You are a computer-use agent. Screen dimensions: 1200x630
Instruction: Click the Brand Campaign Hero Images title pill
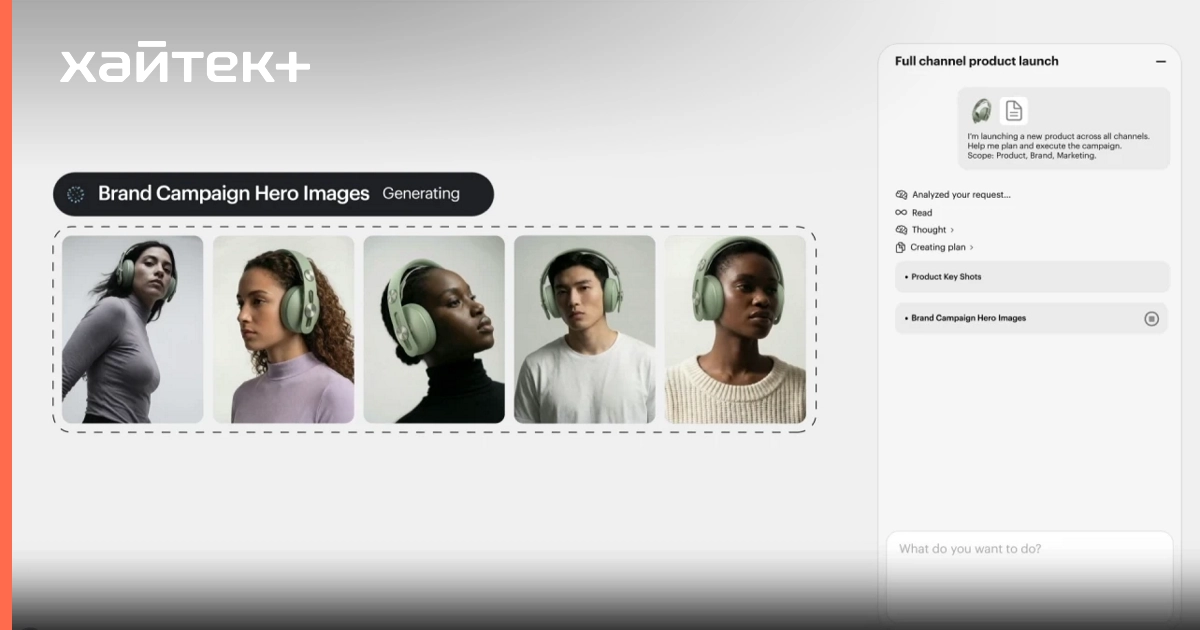tap(233, 194)
